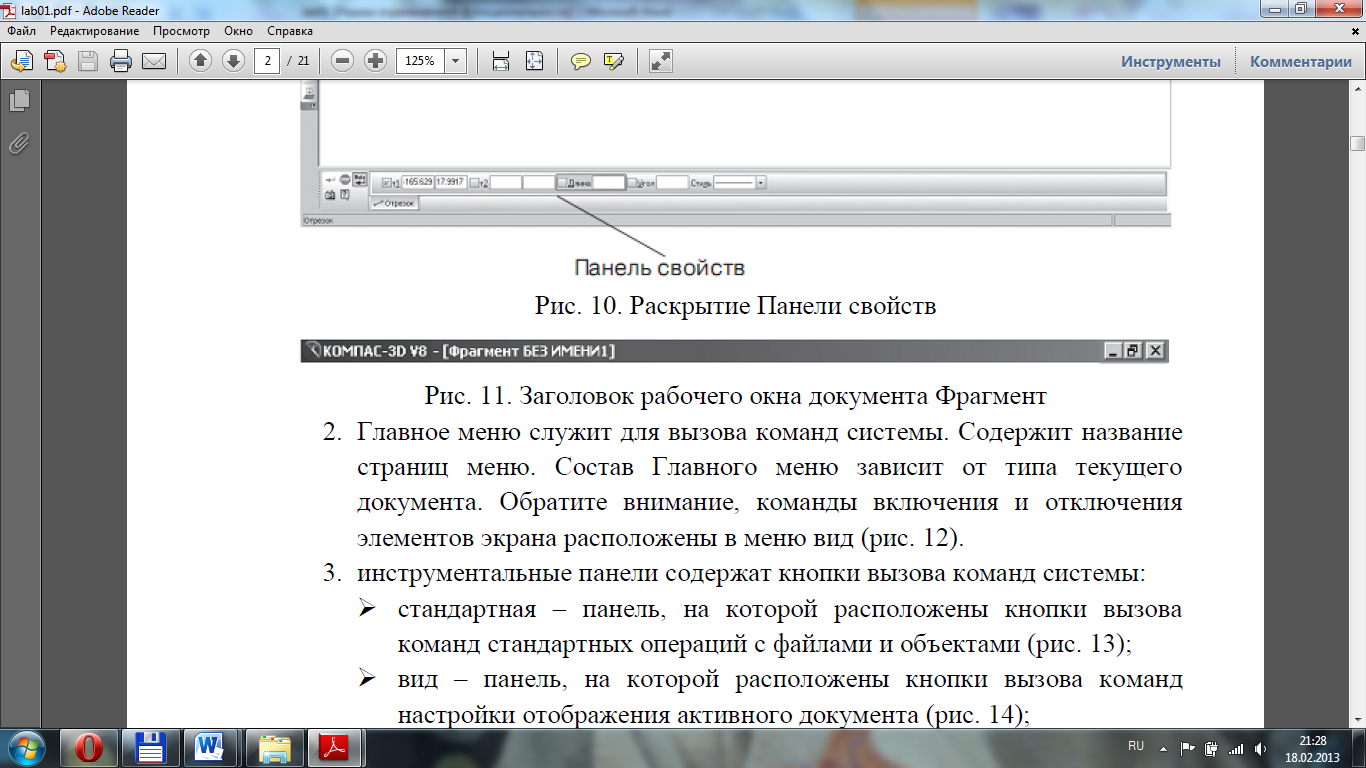The width and height of the screenshot is (1366, 768).
Task: Click the fit-width scrolling mode icon
Action: pos(501,61)
